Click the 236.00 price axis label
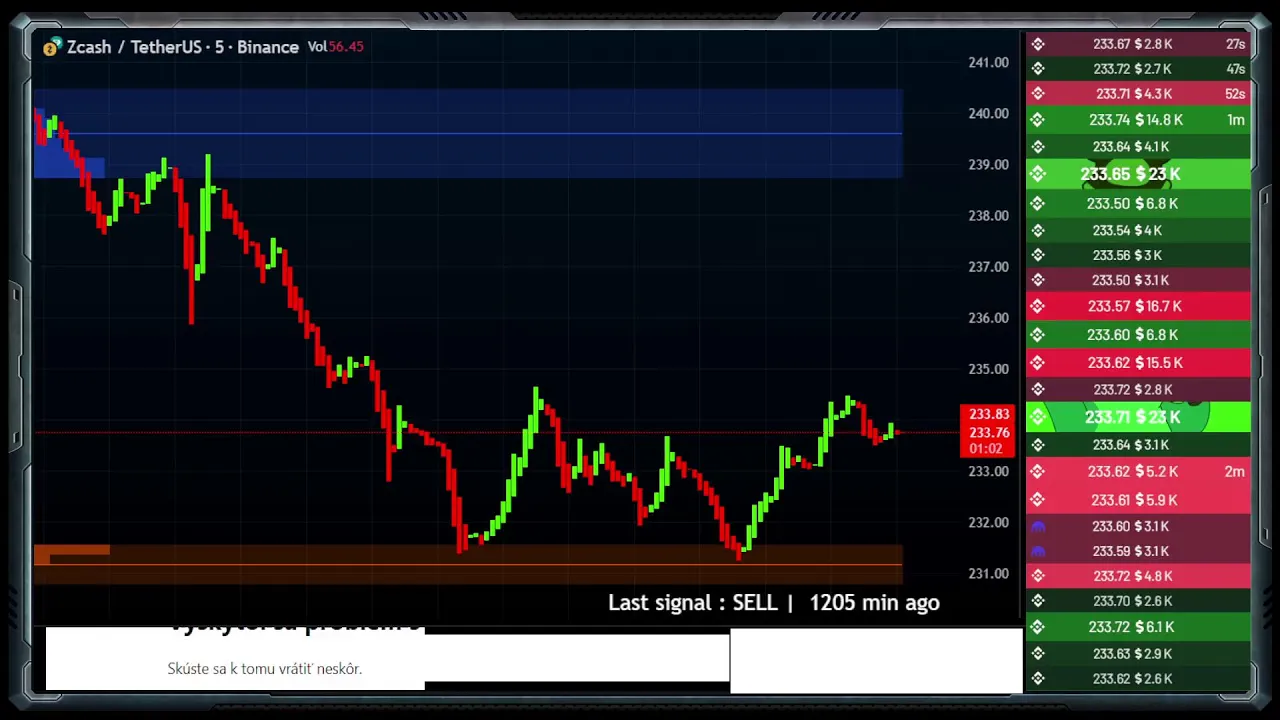 [x=988, y=318]
